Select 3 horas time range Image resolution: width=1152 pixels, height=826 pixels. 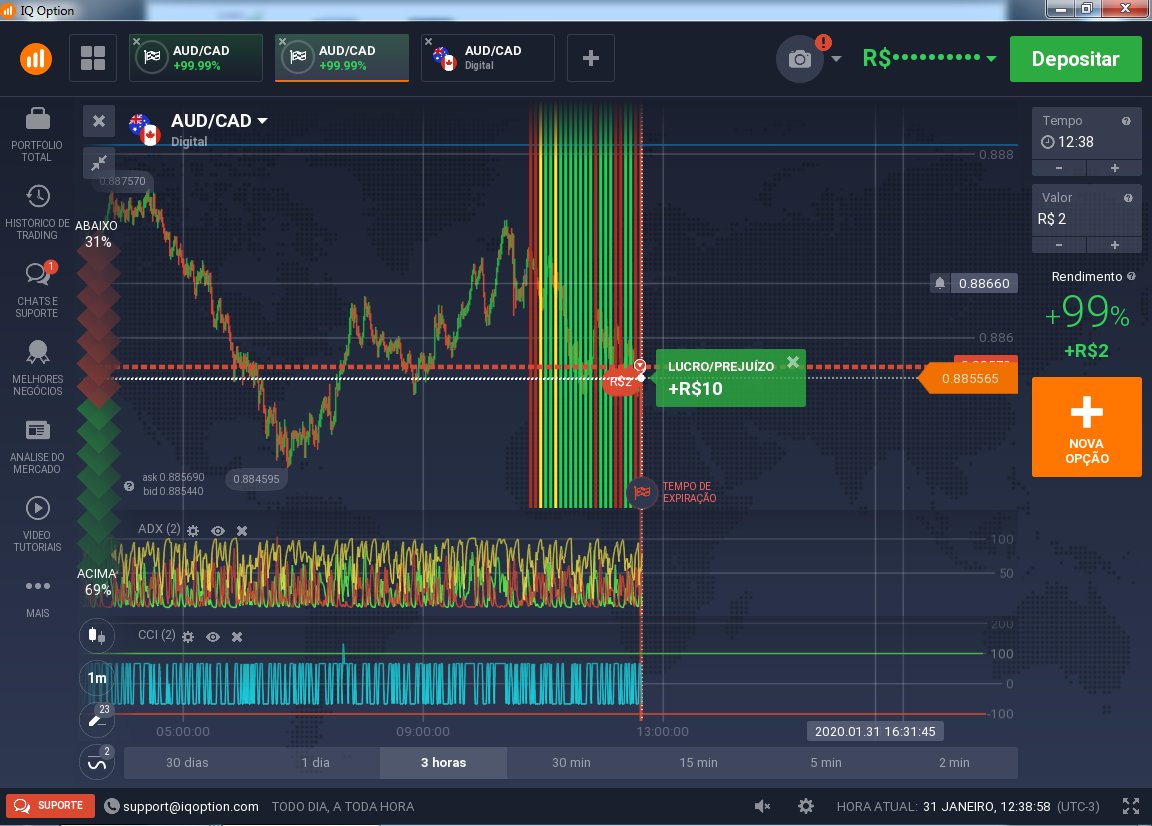443,763
